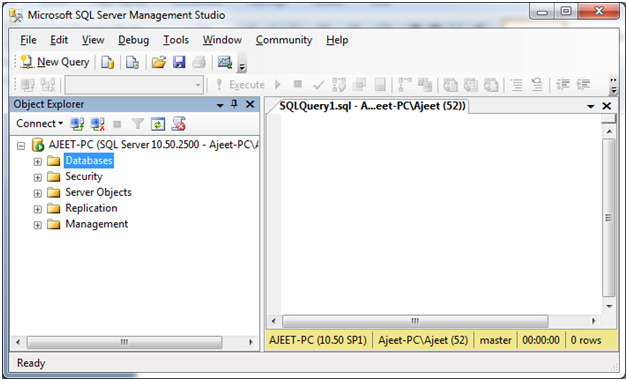The width and height of the screenshot is (628, 381).
Task: Toggle the Object Explorer auto-hide pin
Action: click(234, 105)
